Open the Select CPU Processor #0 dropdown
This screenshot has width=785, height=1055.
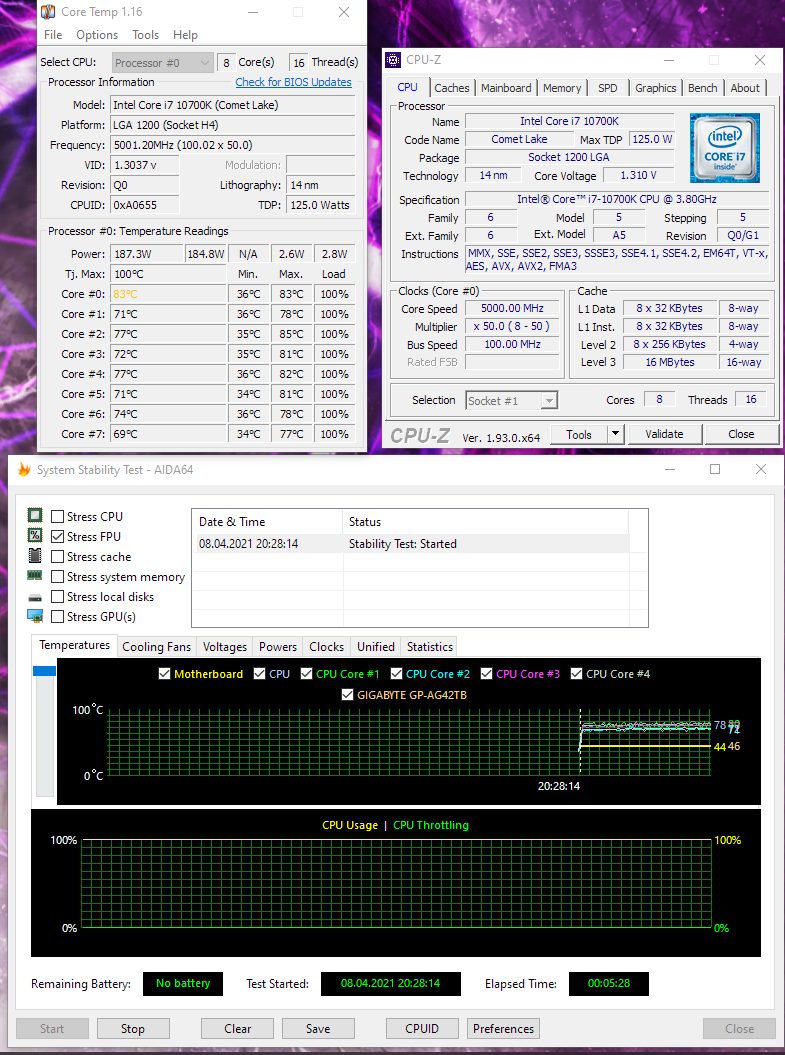(163, 63)
